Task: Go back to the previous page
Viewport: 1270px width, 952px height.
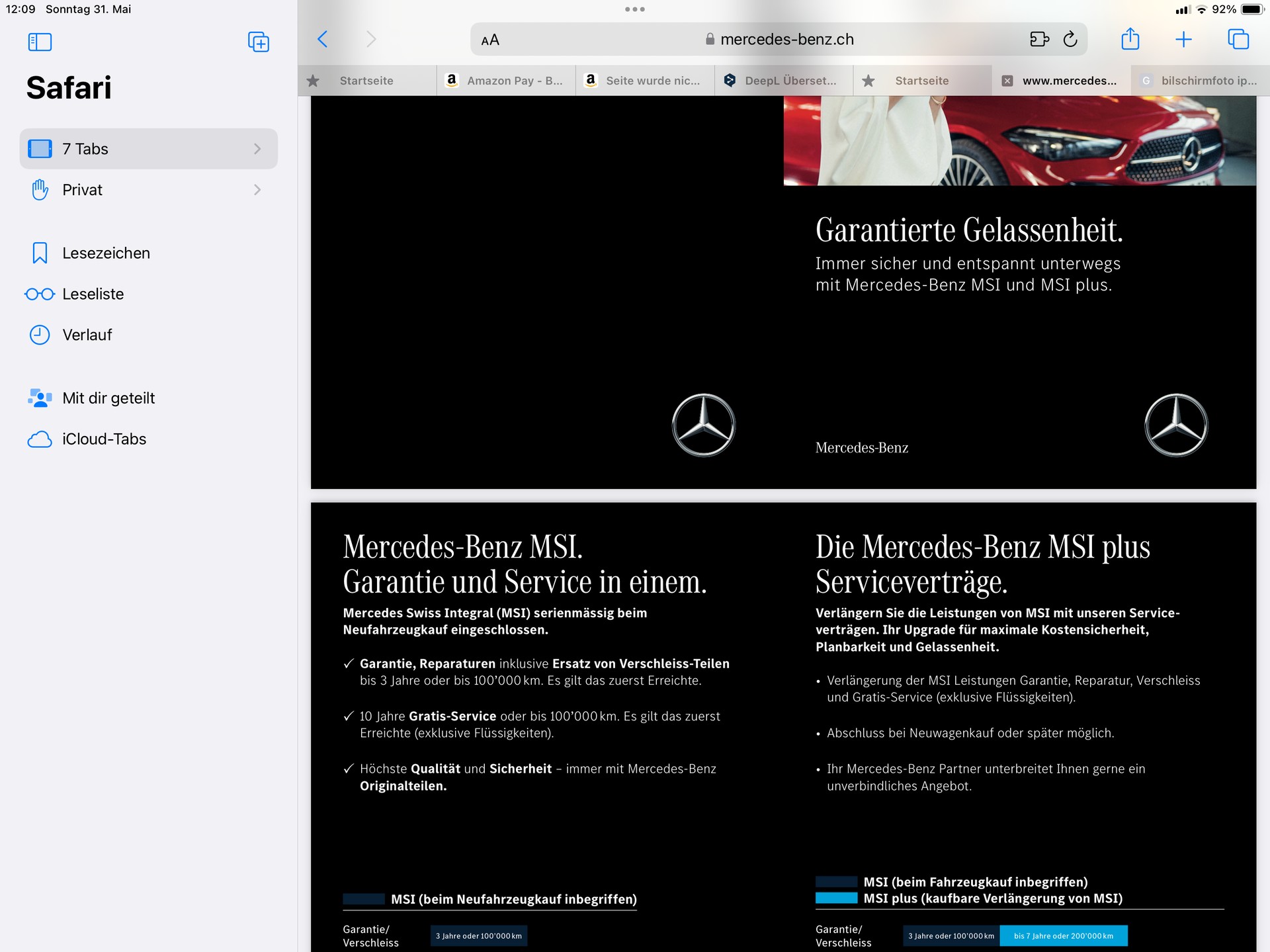Action: 323,39
